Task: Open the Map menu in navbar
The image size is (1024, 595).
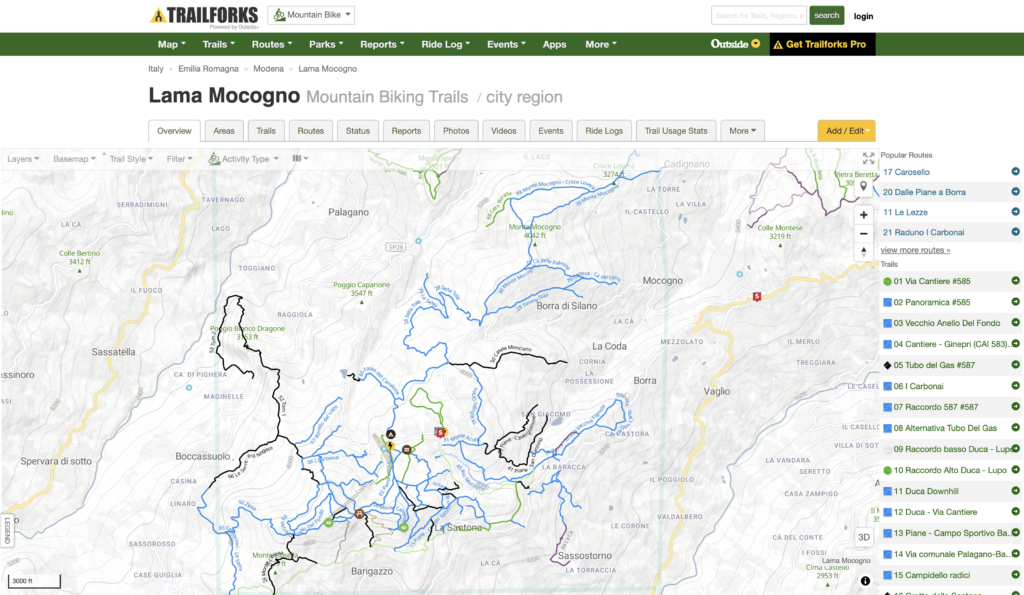Action: 172,44
